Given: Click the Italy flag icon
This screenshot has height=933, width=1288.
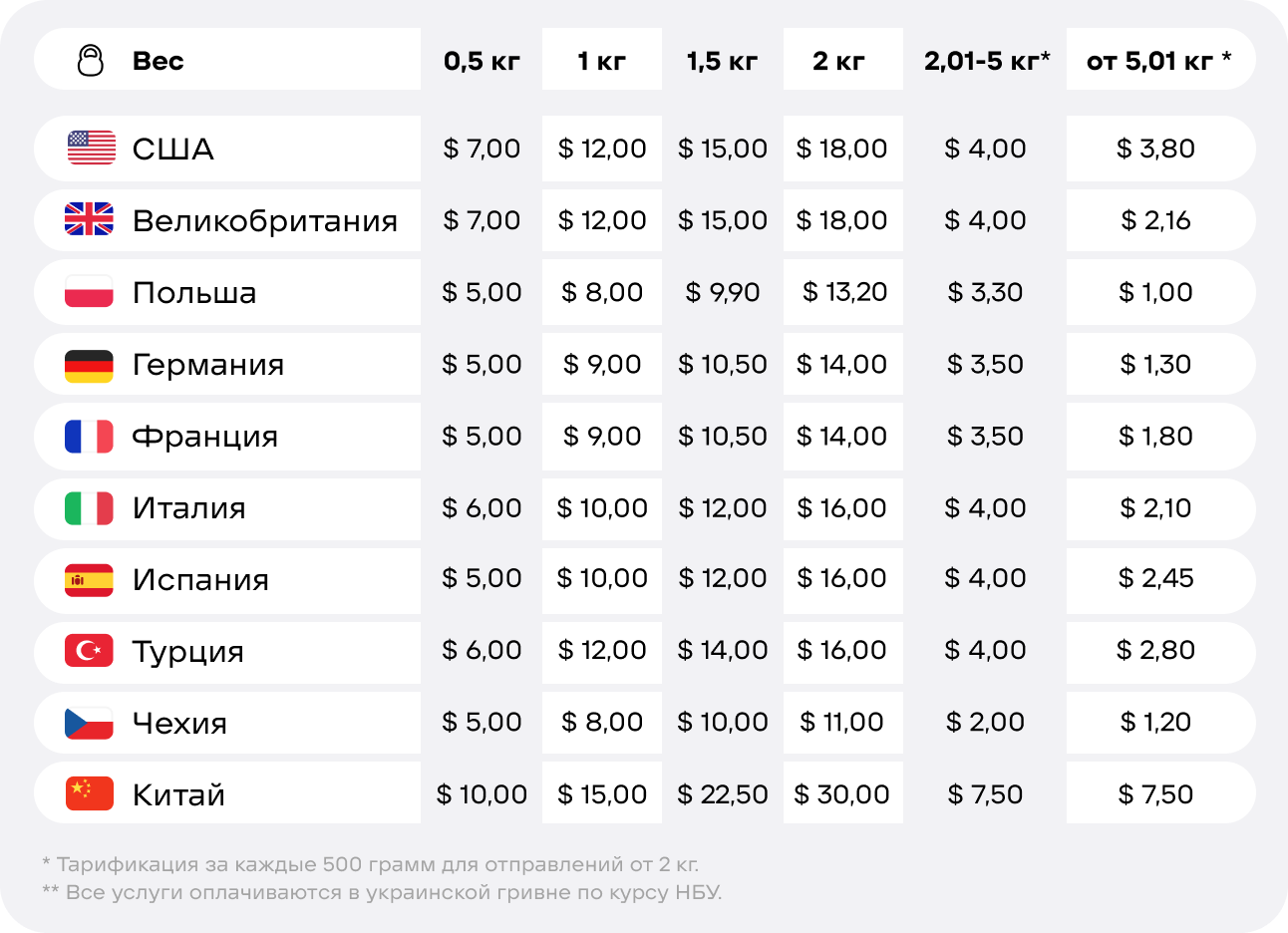Looking at the screenshot, I should tap(90, 507).
